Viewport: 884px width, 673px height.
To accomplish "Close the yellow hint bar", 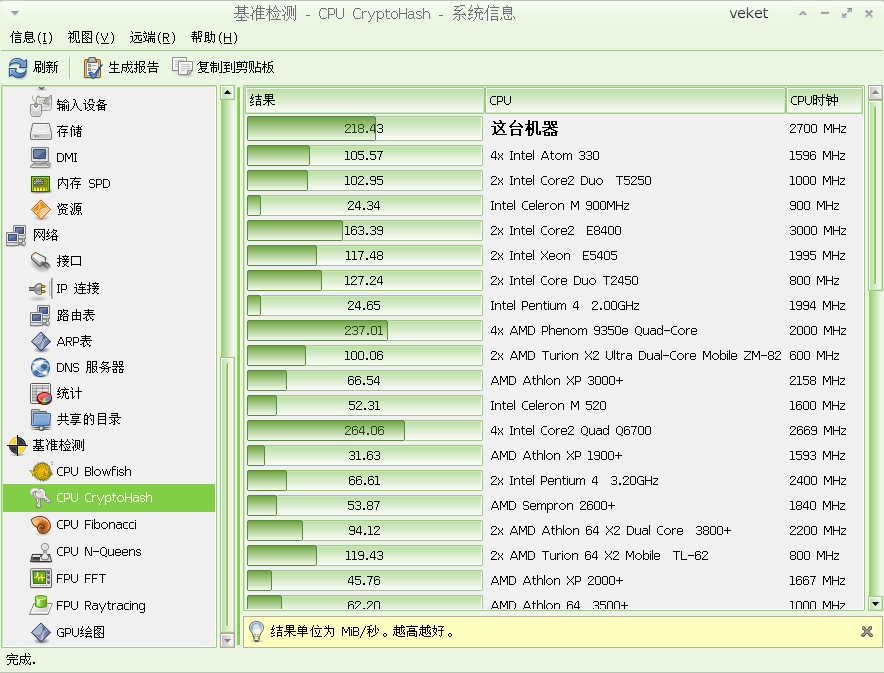I will pos(867,631).
